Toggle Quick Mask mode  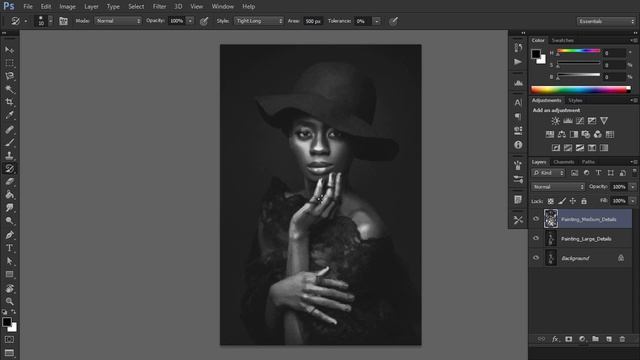click(x=9, y=340)
